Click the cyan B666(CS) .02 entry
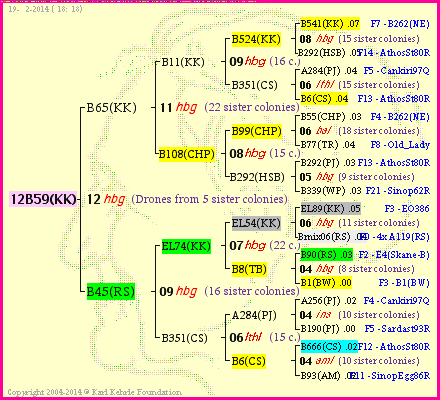The height and width of the screenshot is (400, 440). pos(329,347)
